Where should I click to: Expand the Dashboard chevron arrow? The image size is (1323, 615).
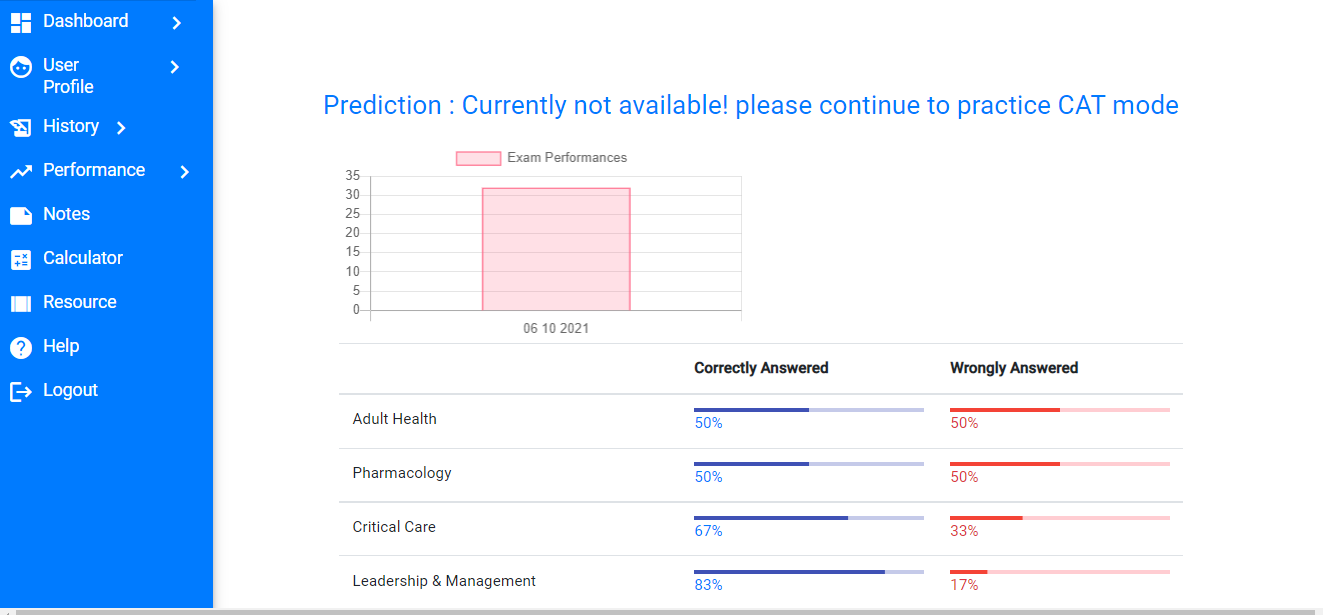pos(177,22)
